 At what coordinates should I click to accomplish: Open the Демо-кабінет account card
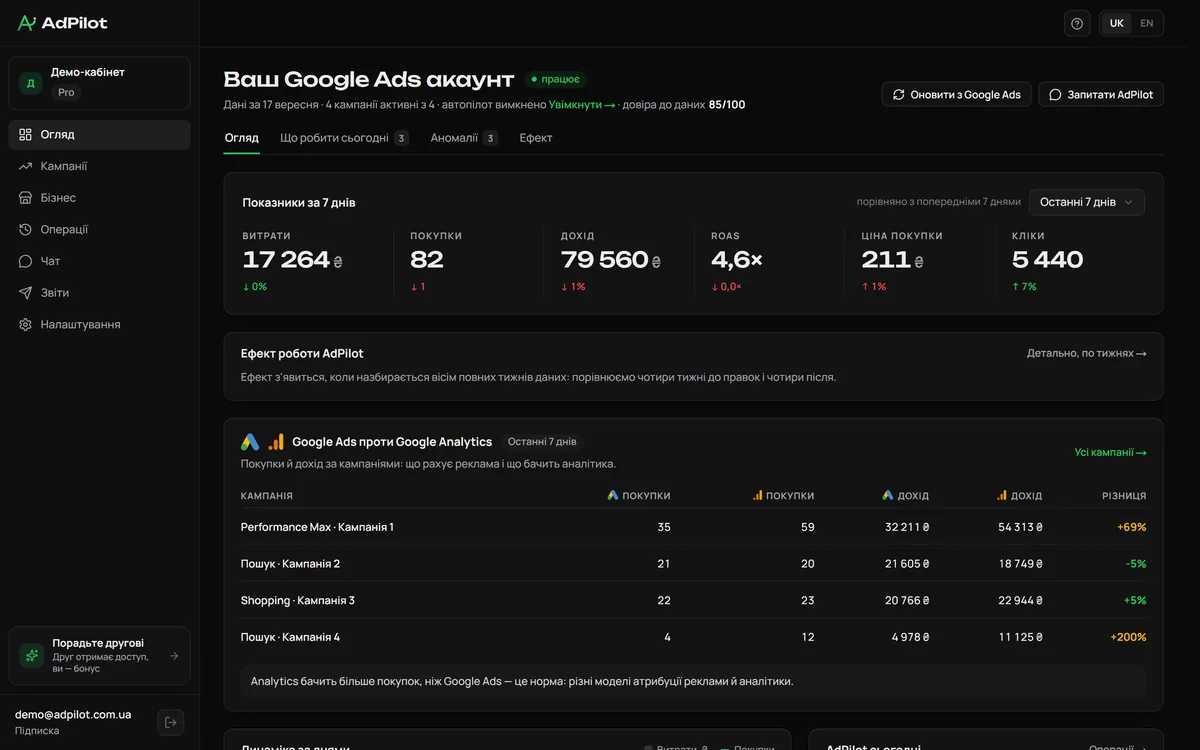[x=99, y=83]
